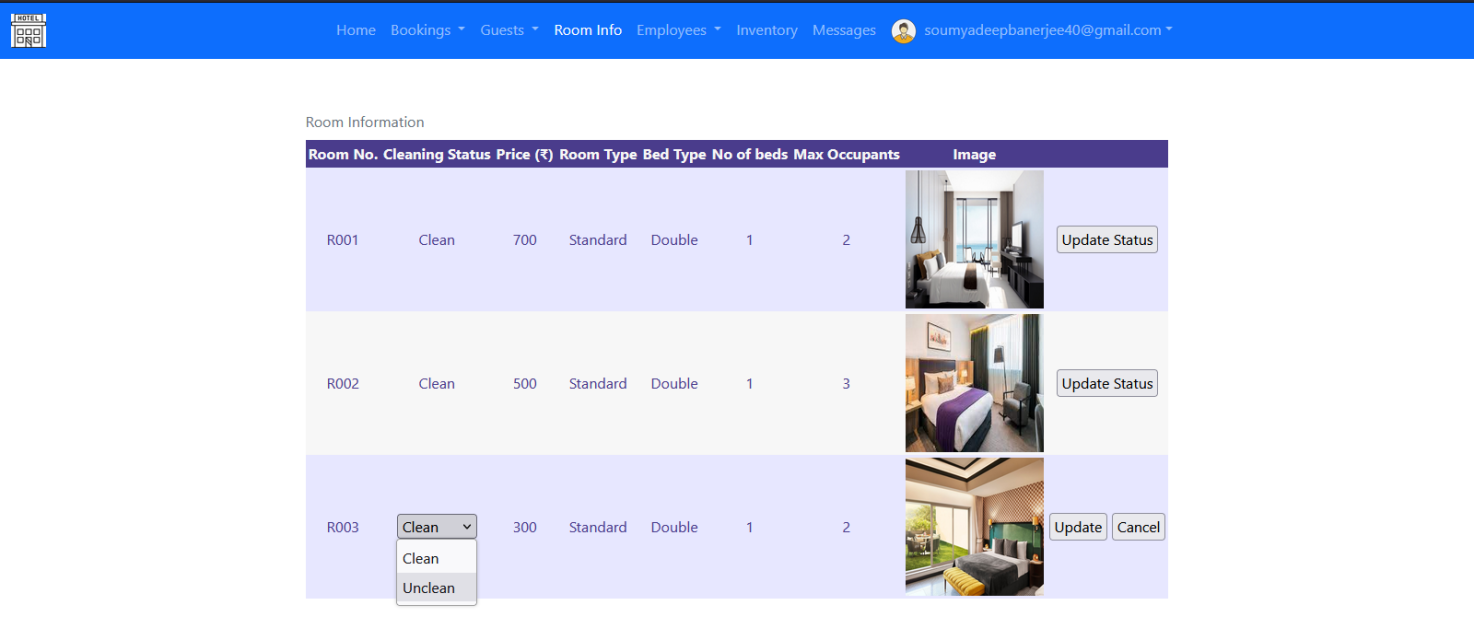Image resolution: width=1474 pixels, height=640 pixels.
Task: Click Update Status for room R002
Action: [x=1107, y=384]
